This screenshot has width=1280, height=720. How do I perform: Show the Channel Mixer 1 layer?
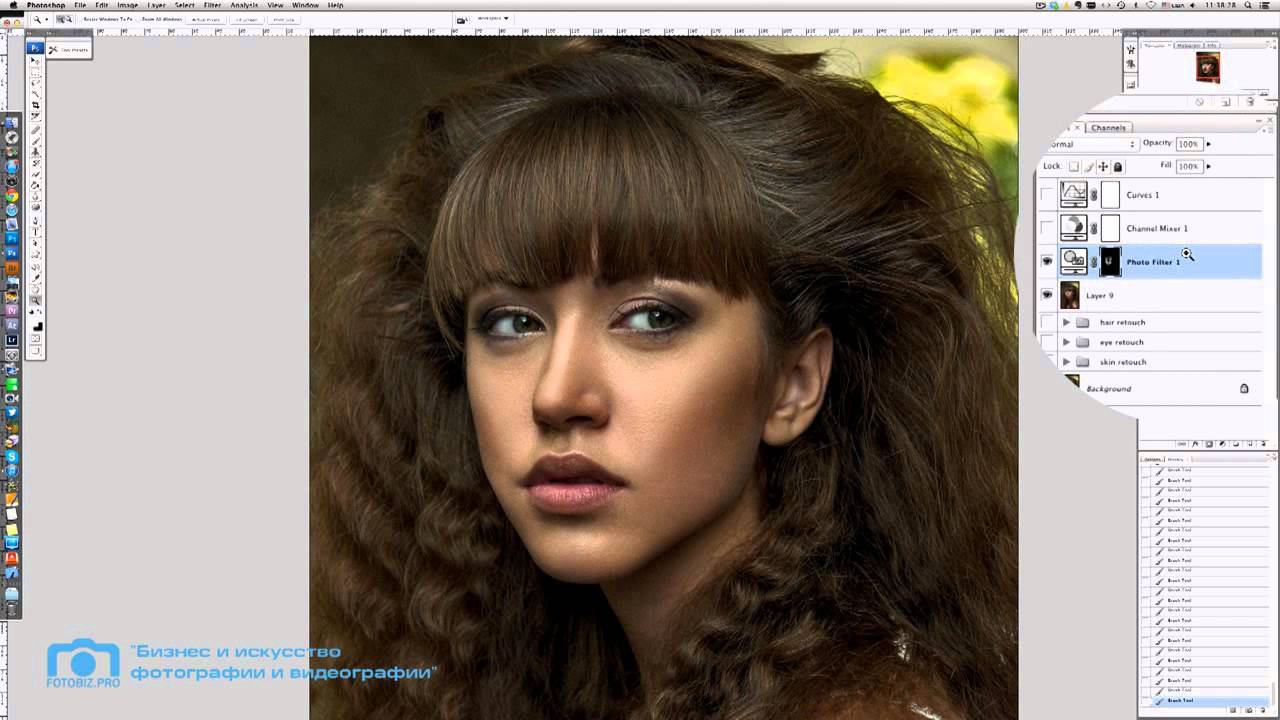(x=1047, y=228)
